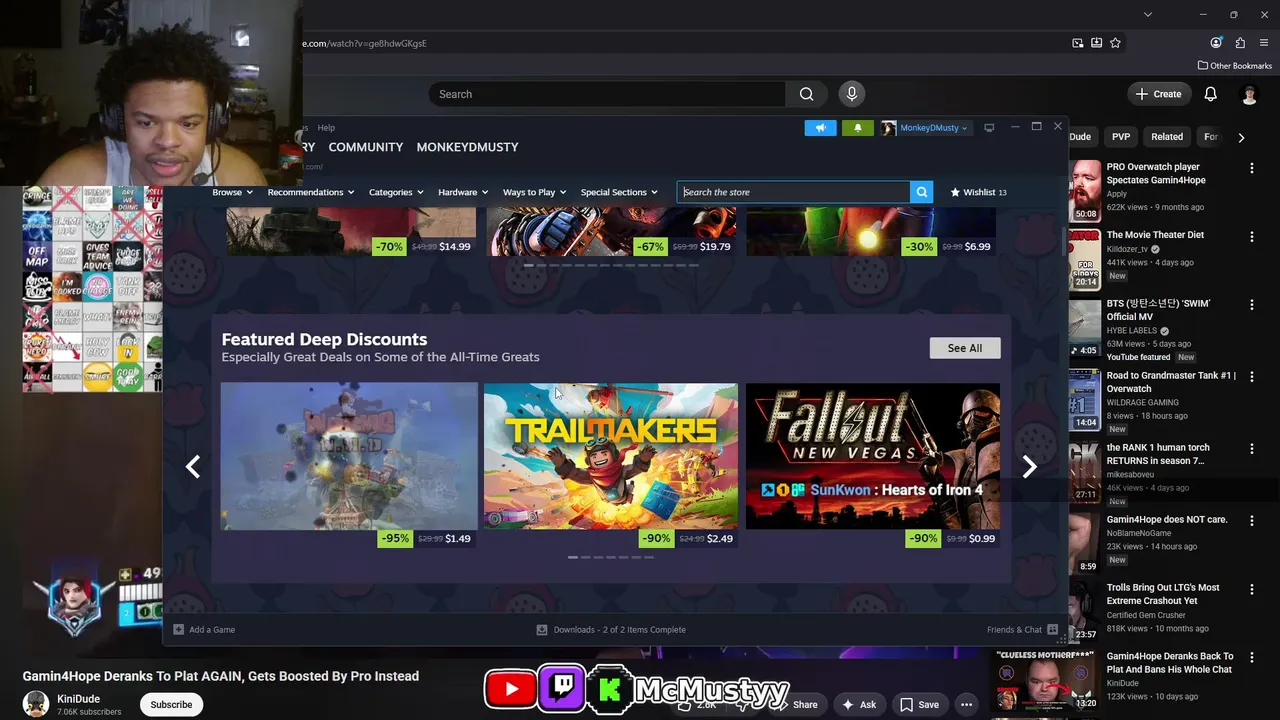This screenshot has height=720, width=1280.
Task: Open the browser tab search chevron
Action: point(1148,14)
